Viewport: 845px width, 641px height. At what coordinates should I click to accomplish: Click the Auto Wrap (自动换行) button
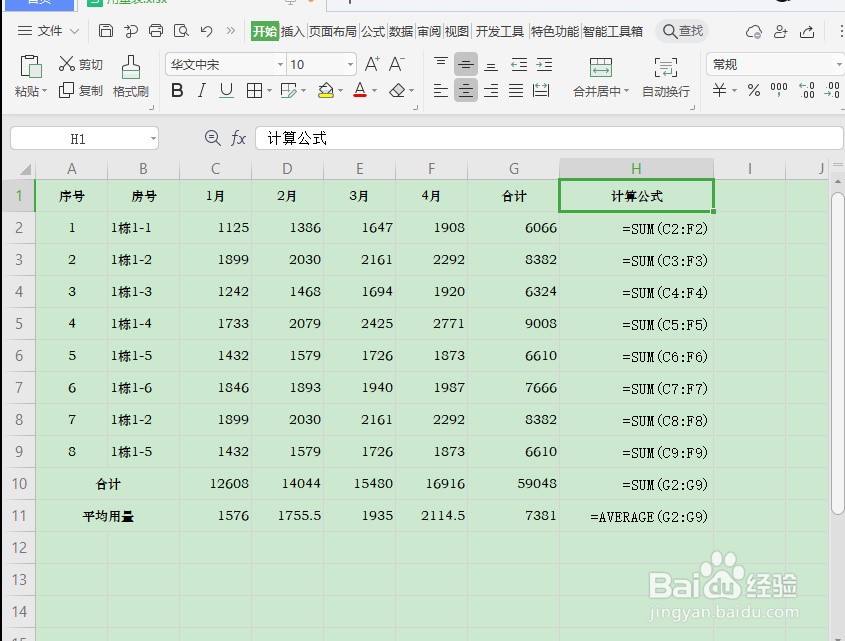[666, 77]
